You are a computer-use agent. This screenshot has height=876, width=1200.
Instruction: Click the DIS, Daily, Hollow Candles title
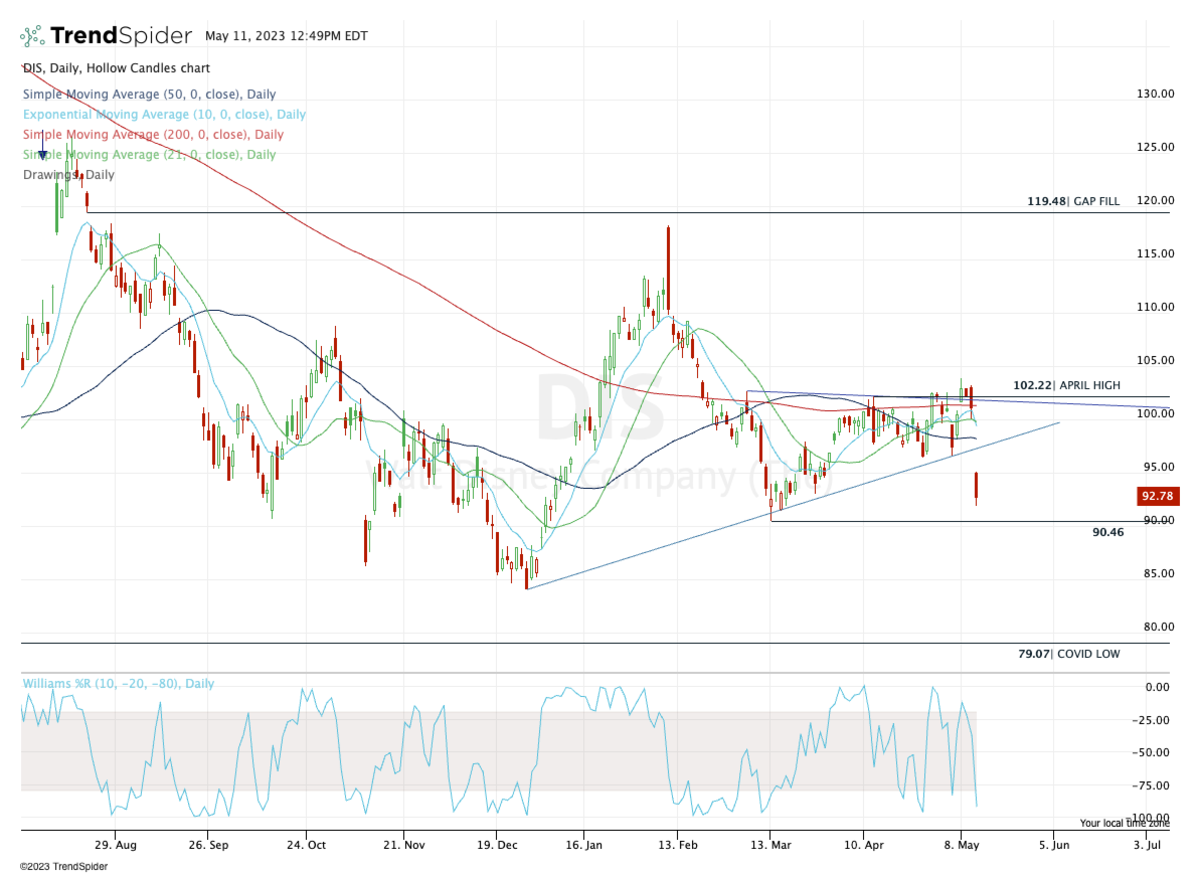(116, 68)
